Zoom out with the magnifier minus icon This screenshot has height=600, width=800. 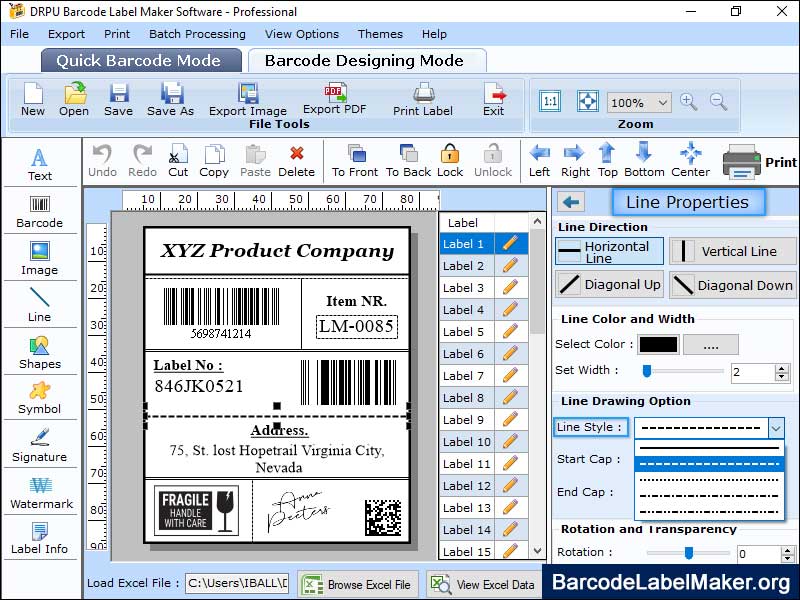(718, 102)
